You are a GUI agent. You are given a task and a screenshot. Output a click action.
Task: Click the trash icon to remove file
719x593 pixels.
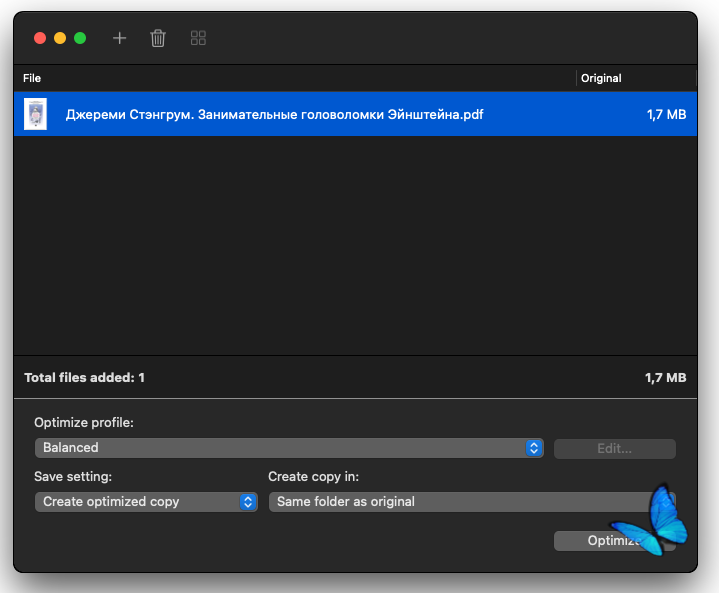(158, 38)
